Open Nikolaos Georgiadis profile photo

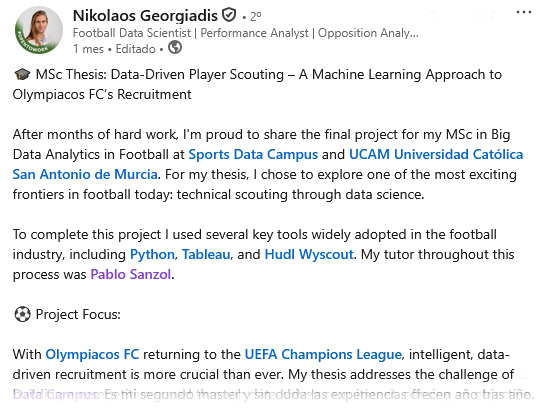[x=39, y=30]
